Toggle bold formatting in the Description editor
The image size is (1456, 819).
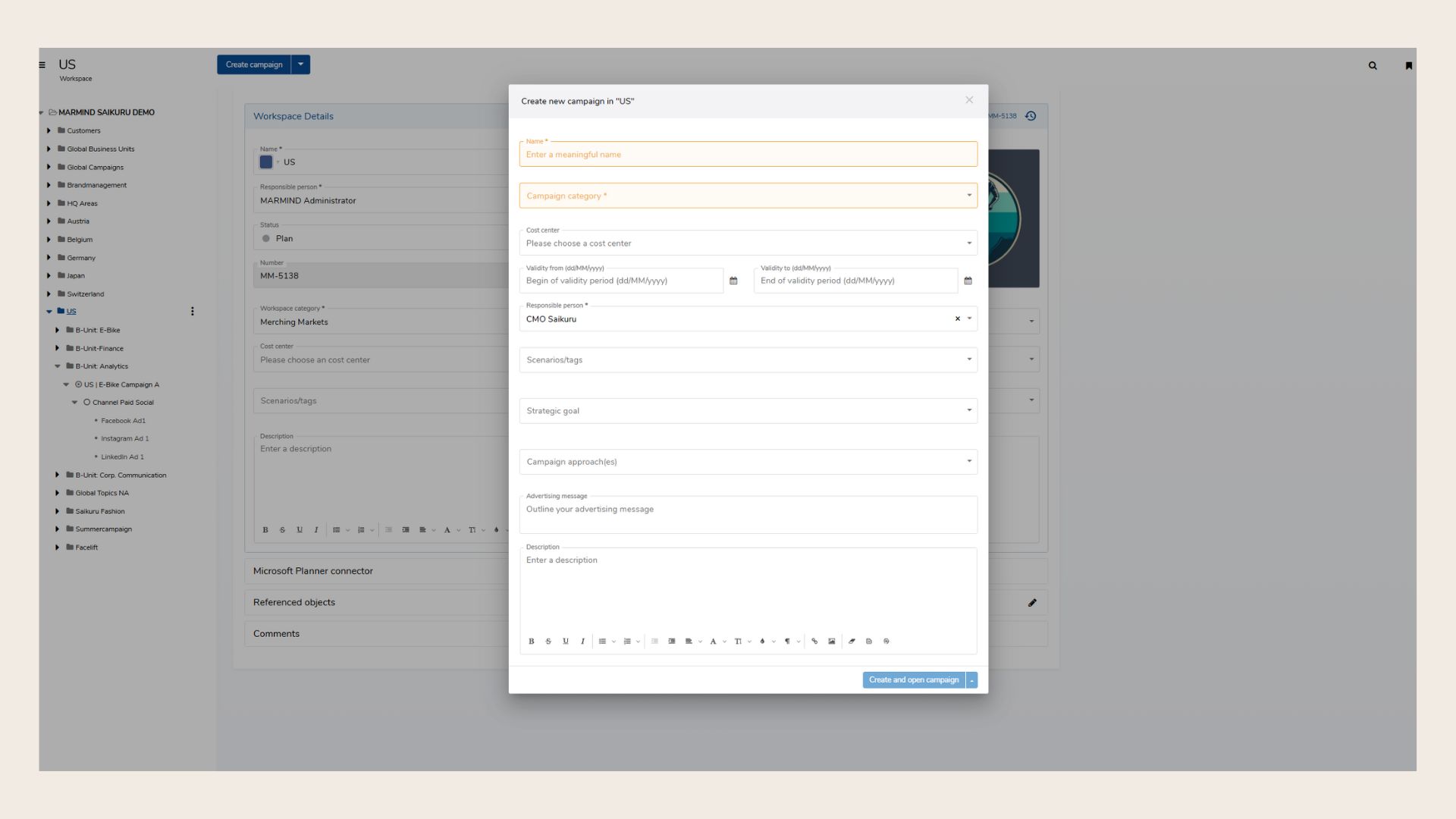click(531, 642)
